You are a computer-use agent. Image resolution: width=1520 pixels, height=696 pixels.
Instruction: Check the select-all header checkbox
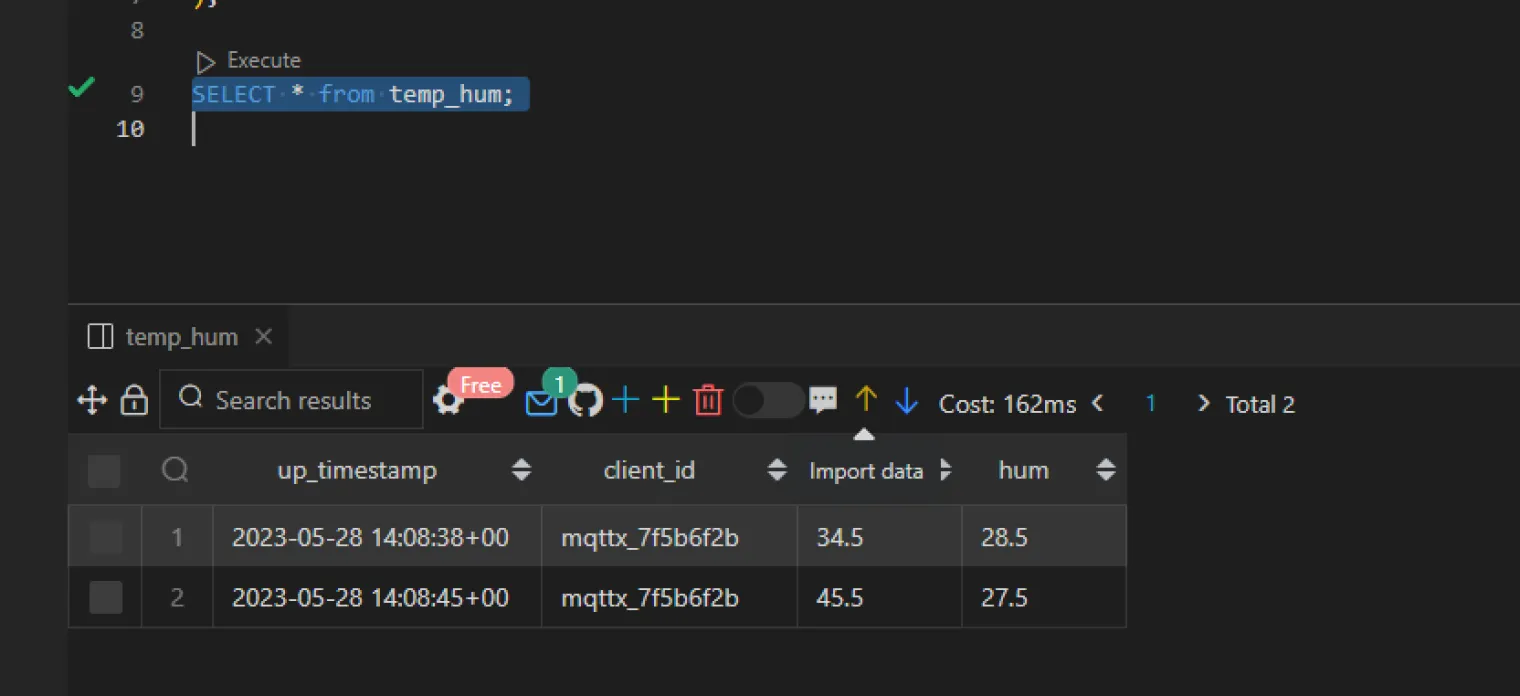(x=104, y=471)
